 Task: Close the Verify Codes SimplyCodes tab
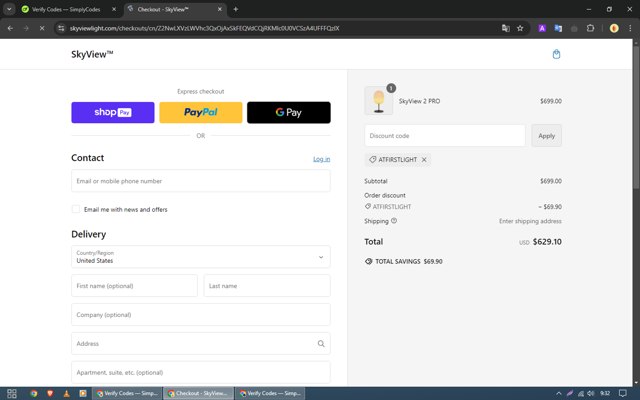point(114,9)
